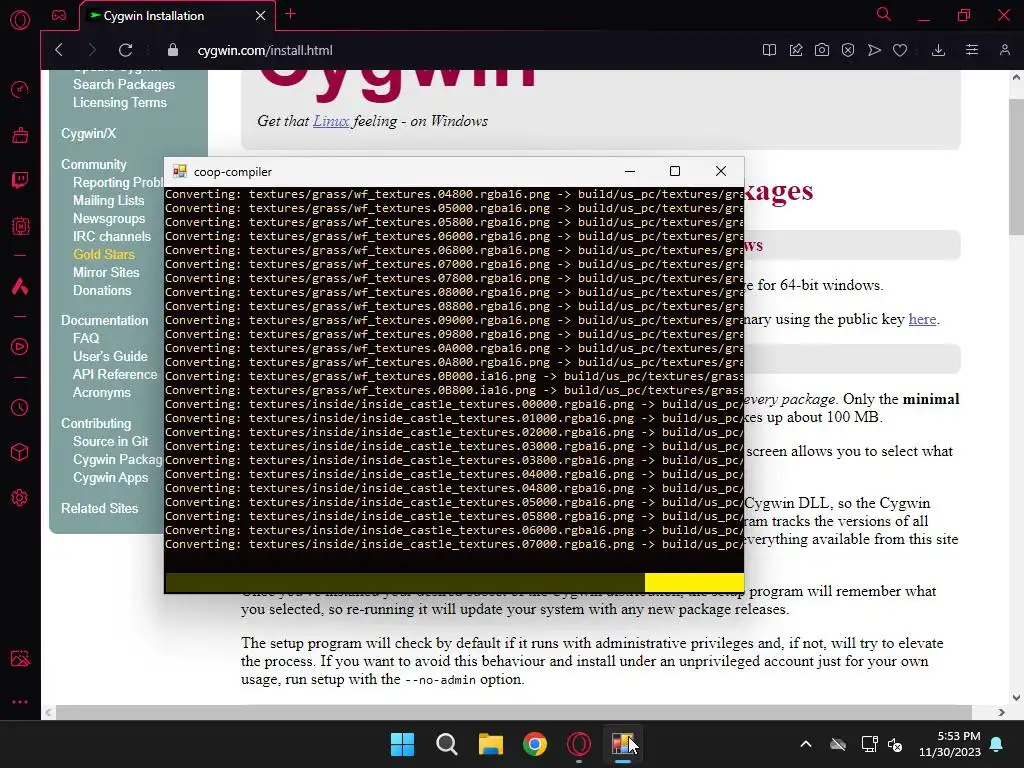Viewport: 1024px width, 768px height.
Task: Open Mirror Sites link
Action: click(106, 272)
